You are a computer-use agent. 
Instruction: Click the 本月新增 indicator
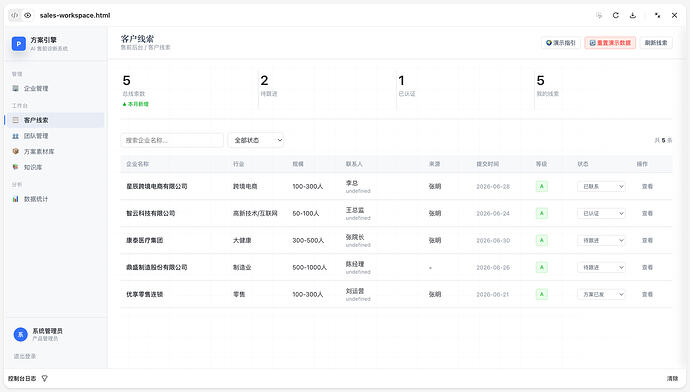tap(136, 104)
